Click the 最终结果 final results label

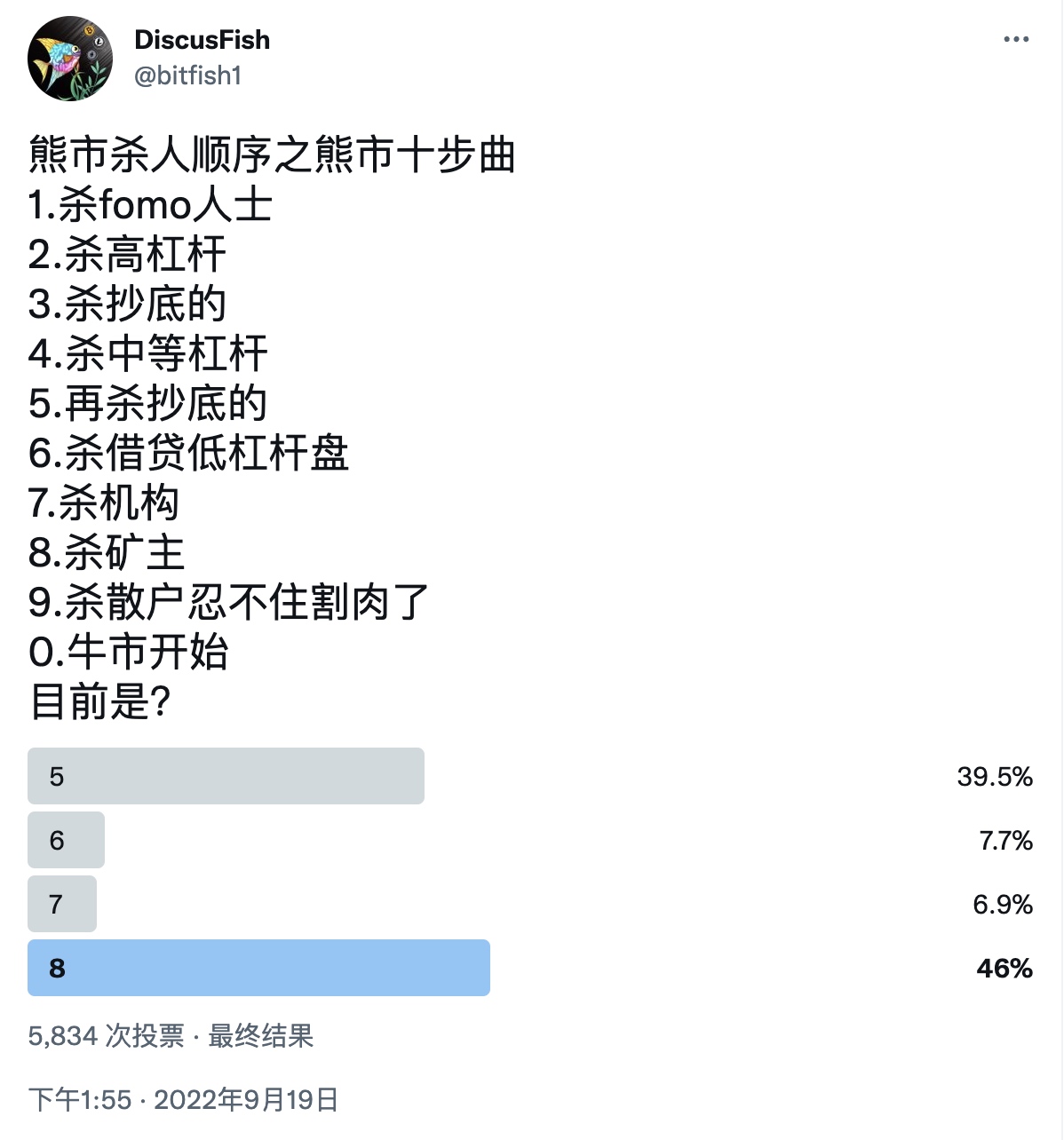[261, 1036]
